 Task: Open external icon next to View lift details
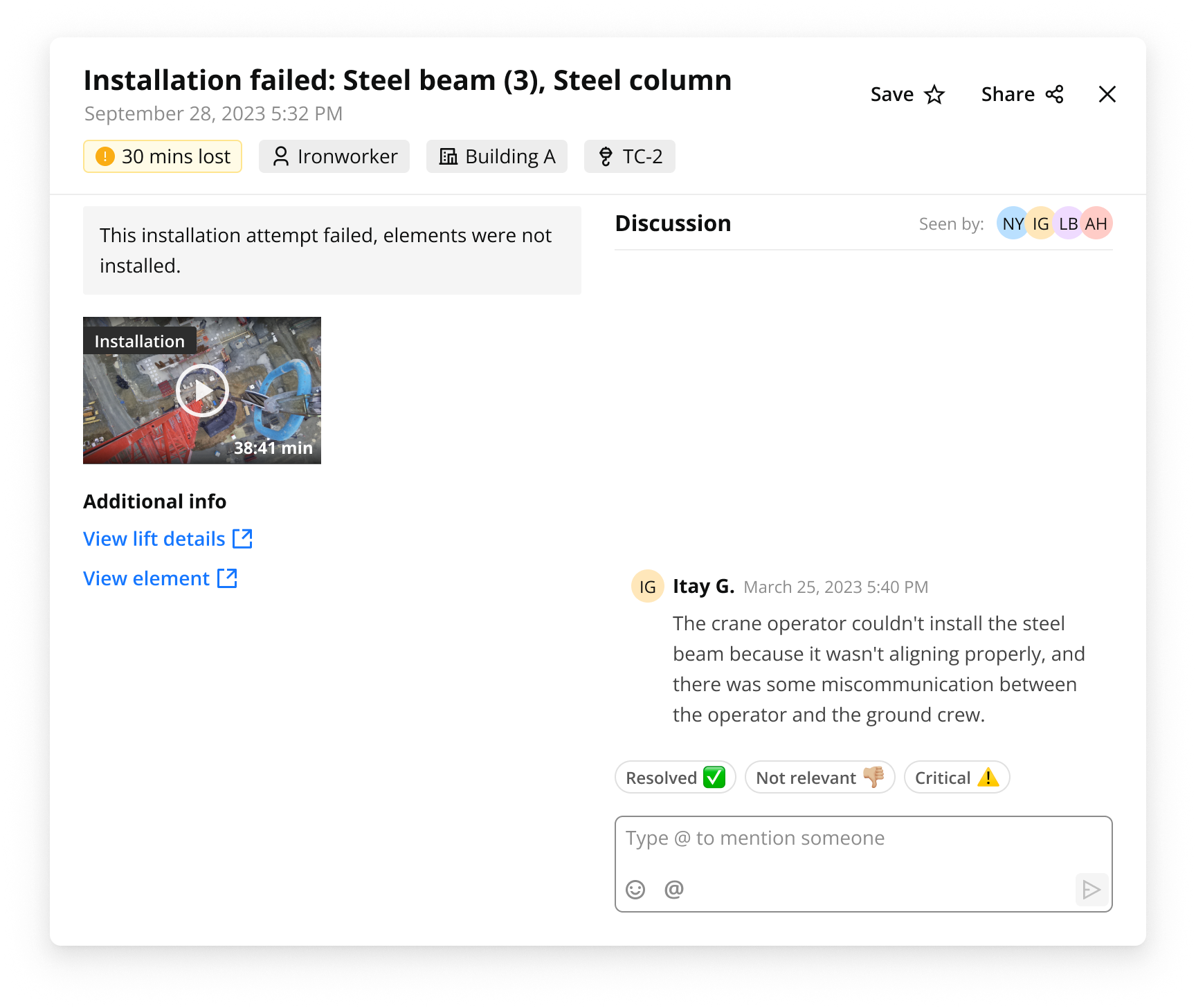[x=242, y=539]
